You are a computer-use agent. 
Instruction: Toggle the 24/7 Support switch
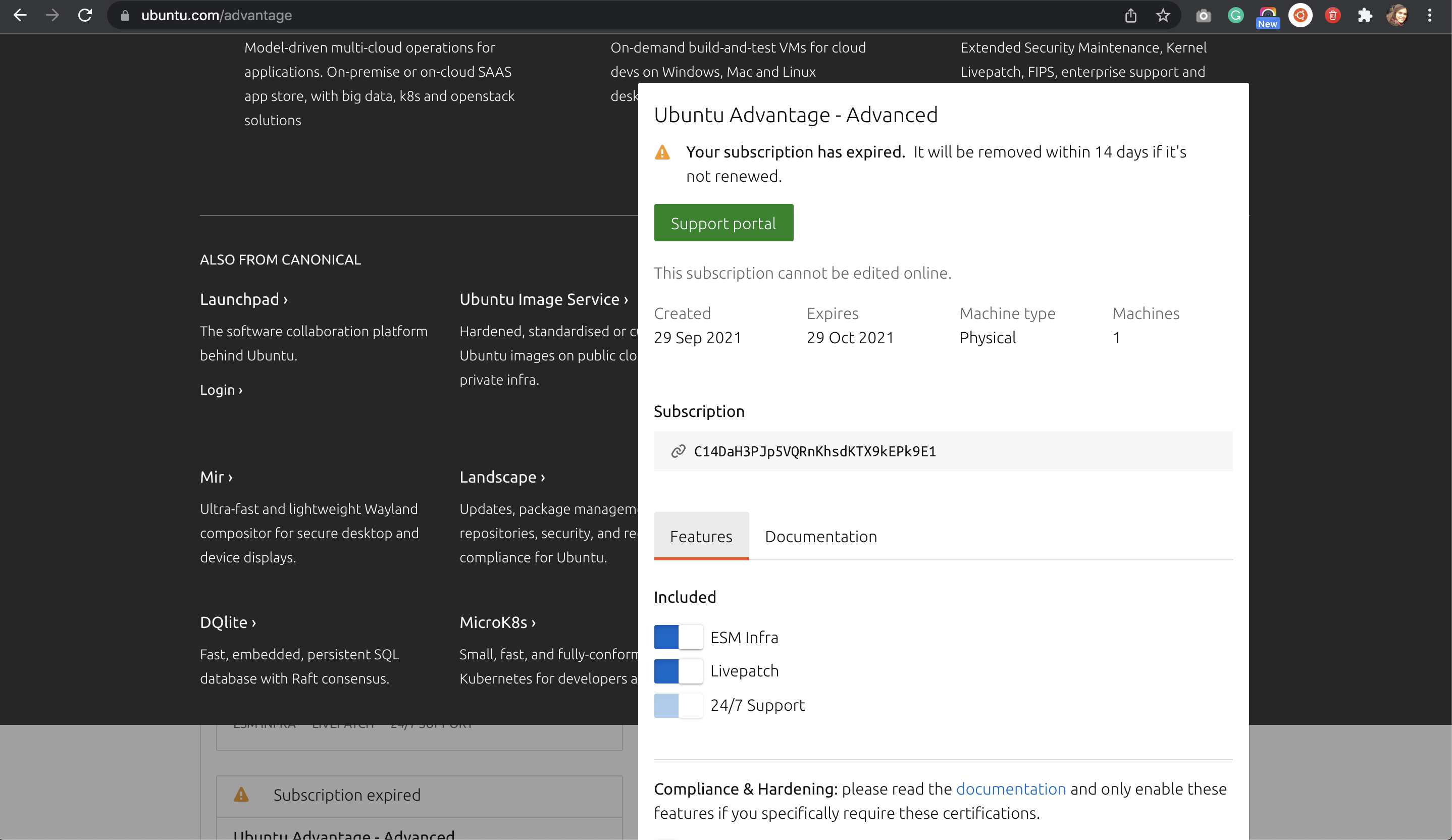(678, 705)
